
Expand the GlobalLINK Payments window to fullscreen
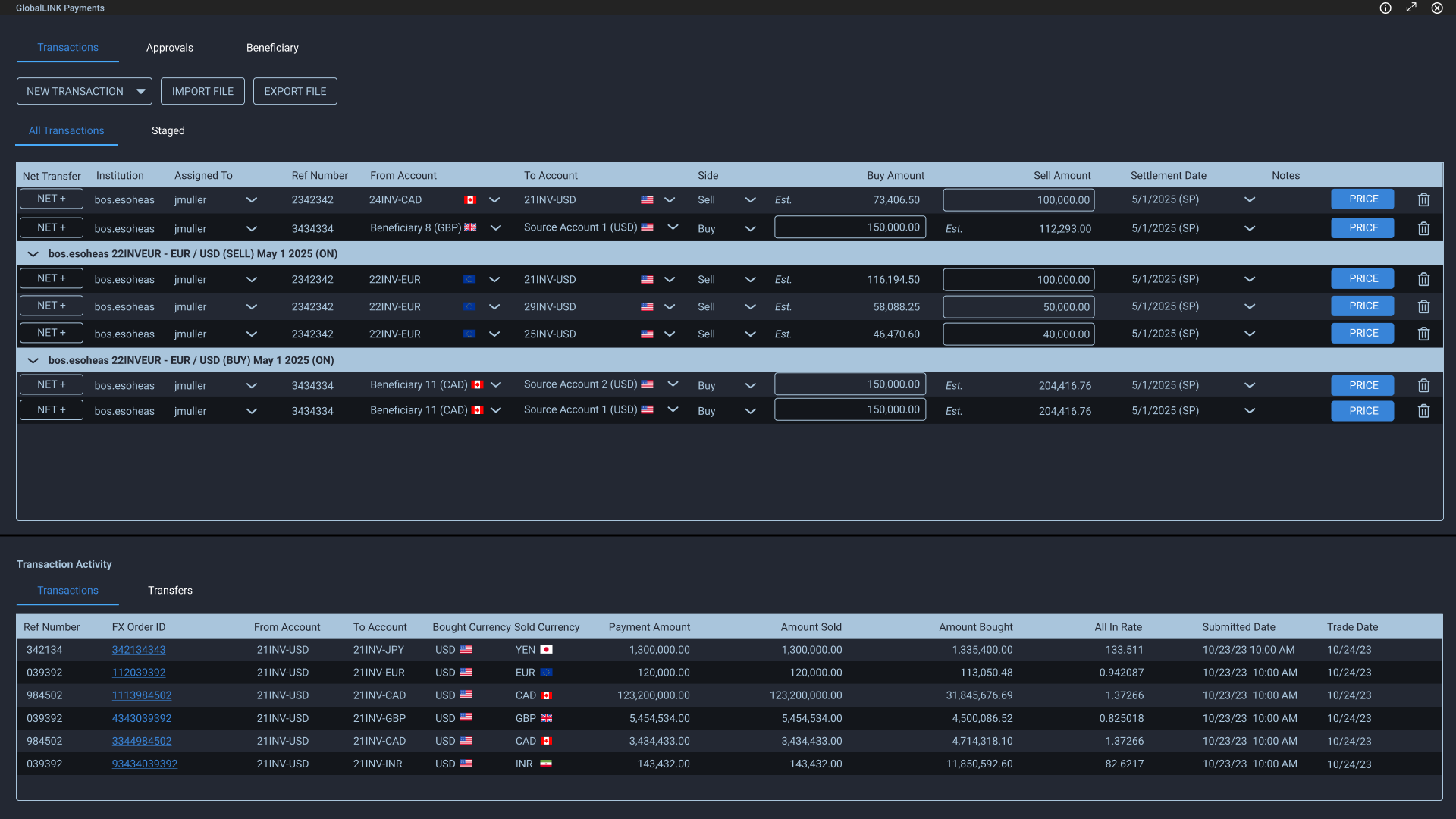pos(1411,8)
